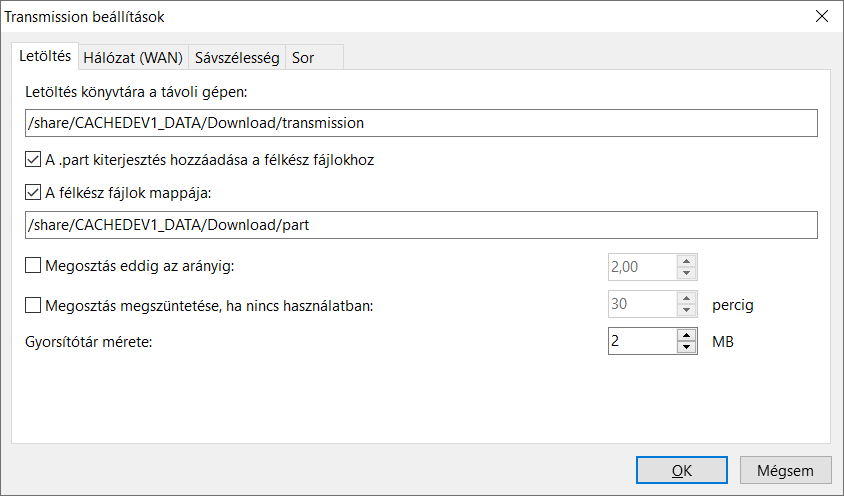Screen dimensions: 844x496
Task: Confirm settings with the OK button
Action: tap(681, 470)
